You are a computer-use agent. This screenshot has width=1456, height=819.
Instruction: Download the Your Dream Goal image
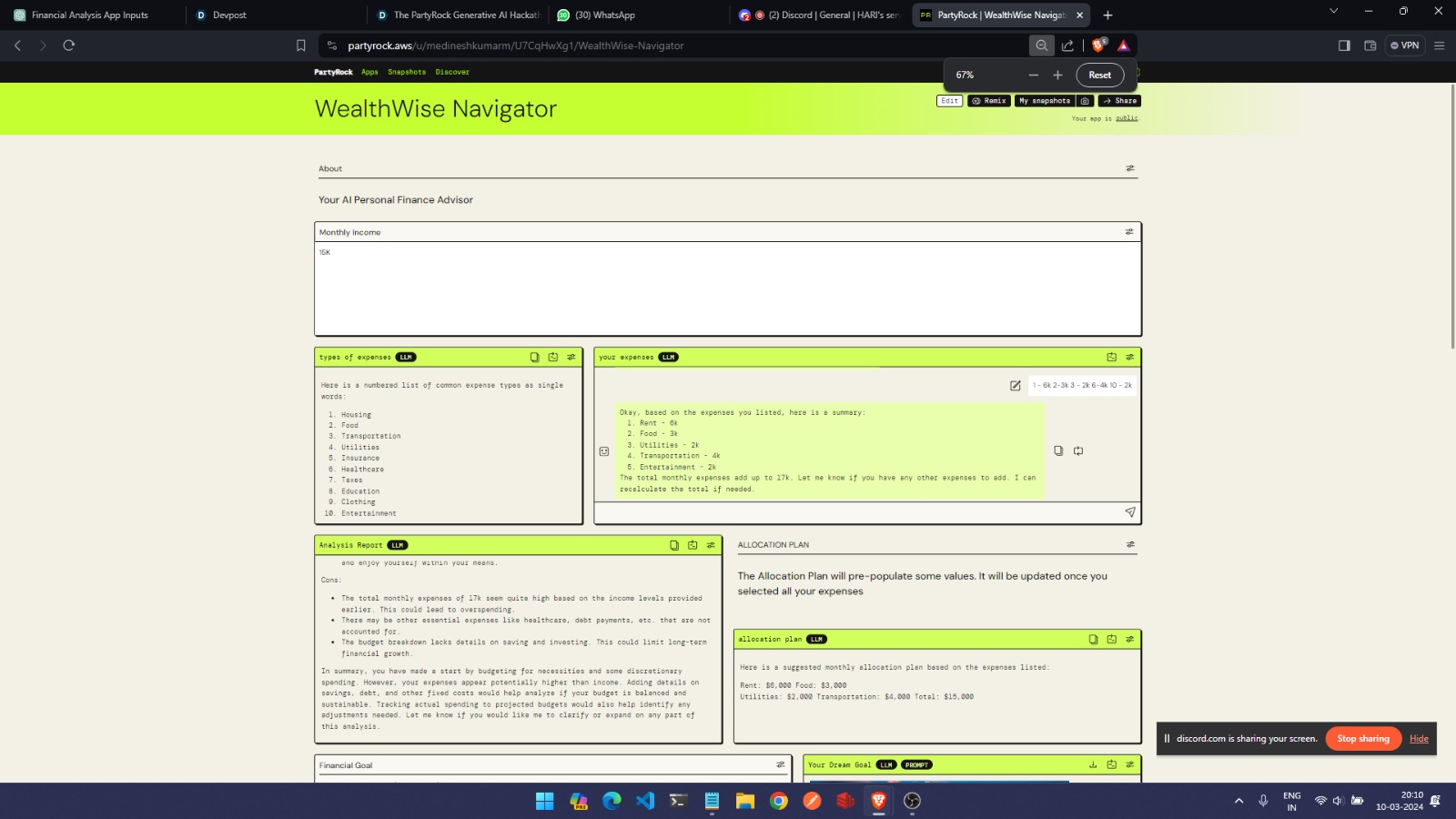pos(1093,764)
